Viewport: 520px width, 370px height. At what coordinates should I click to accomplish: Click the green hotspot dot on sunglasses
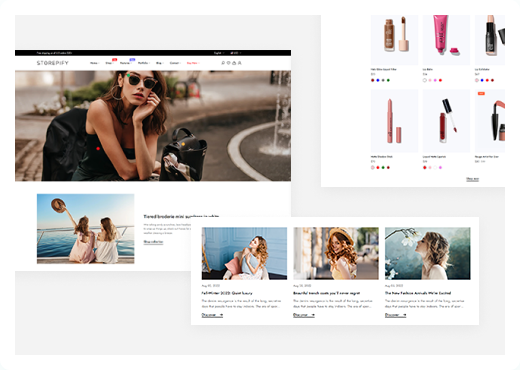coord(129,75)
